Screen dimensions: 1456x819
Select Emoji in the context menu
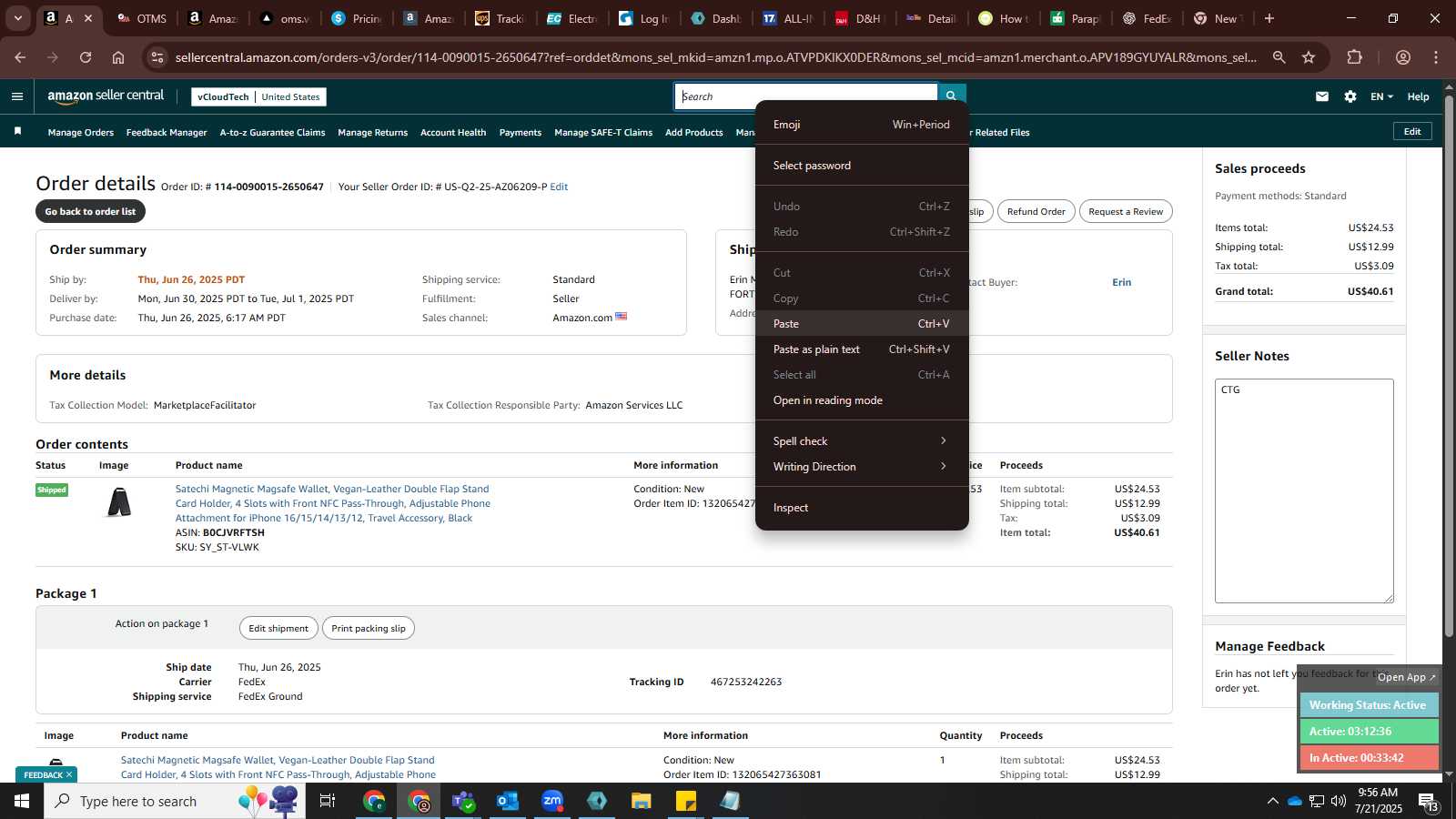[861, 125]
